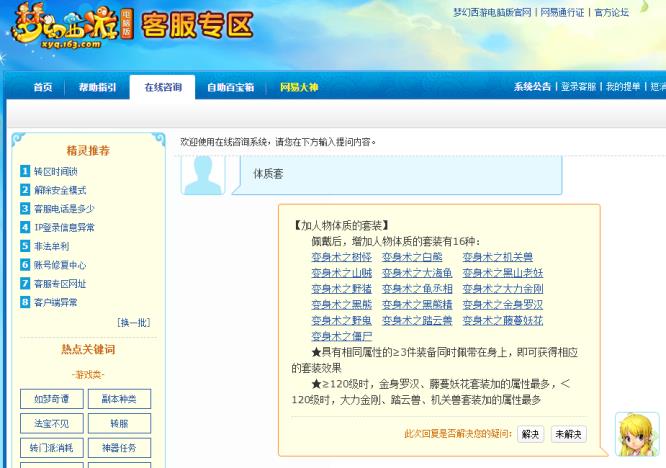
Task: Click the user avatar silhouette icon
Action: pyautogui.click(x=203, y=175)
